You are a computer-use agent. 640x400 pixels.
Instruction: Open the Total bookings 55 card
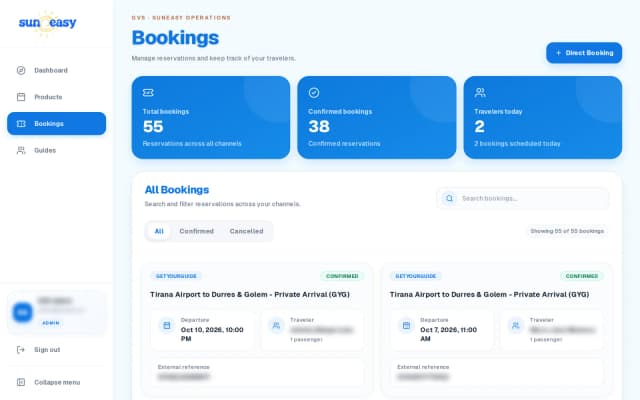click(211, 117)
